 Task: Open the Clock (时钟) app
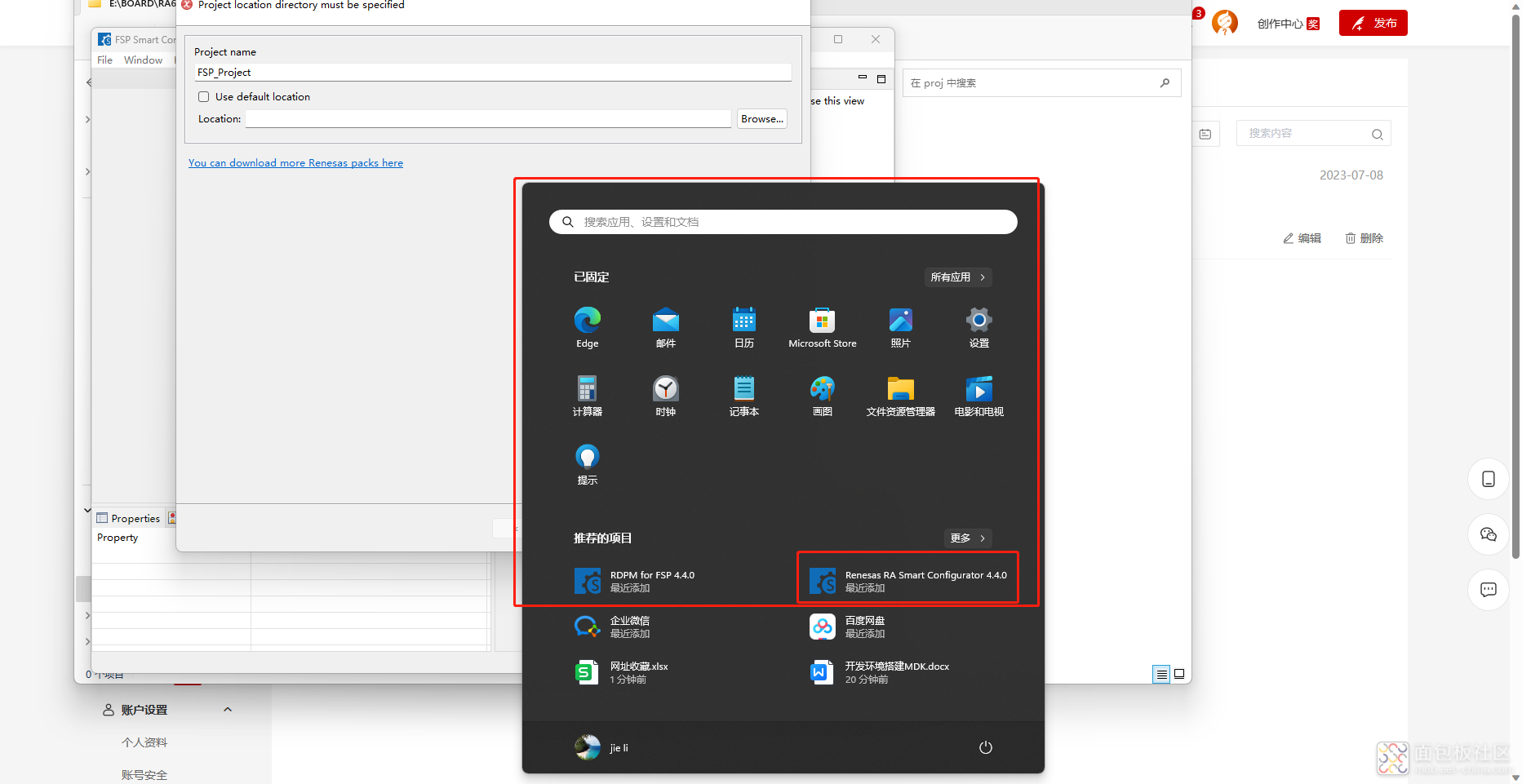666,396
